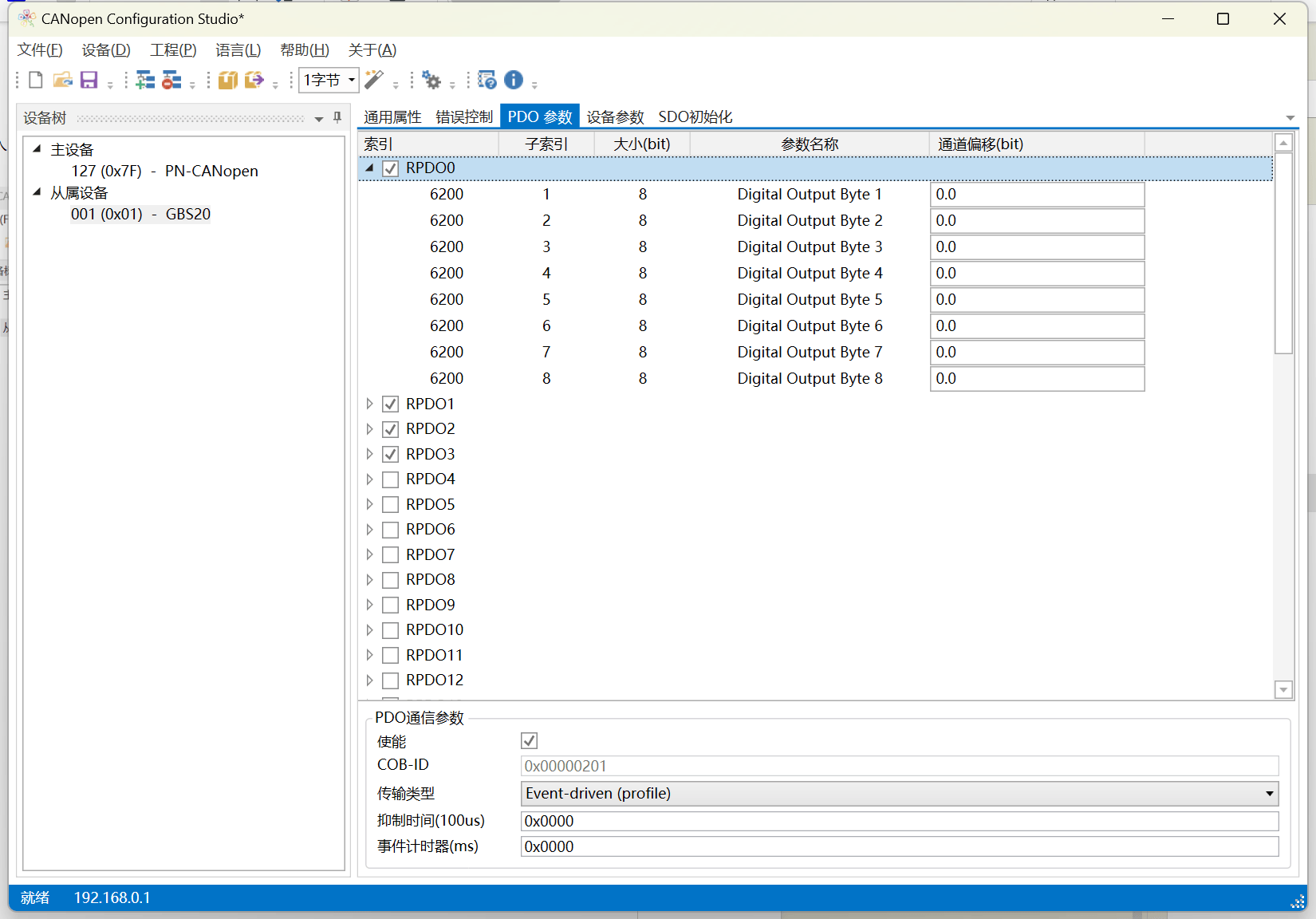The image size is (1316, 919).
Task: Click the COB-ID field 0x00000201
Action: 900,766
